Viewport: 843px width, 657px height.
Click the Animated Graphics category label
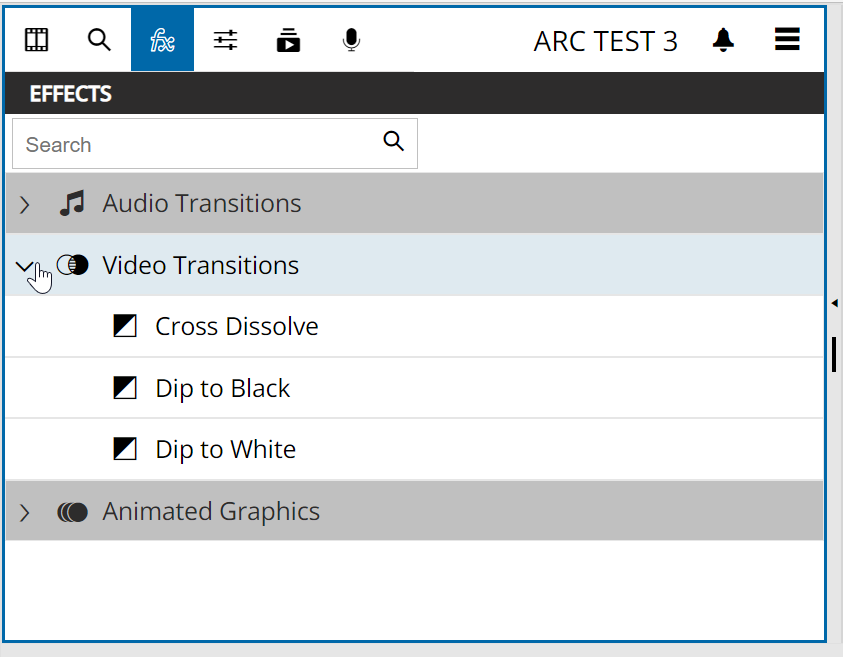pos(211,512)
